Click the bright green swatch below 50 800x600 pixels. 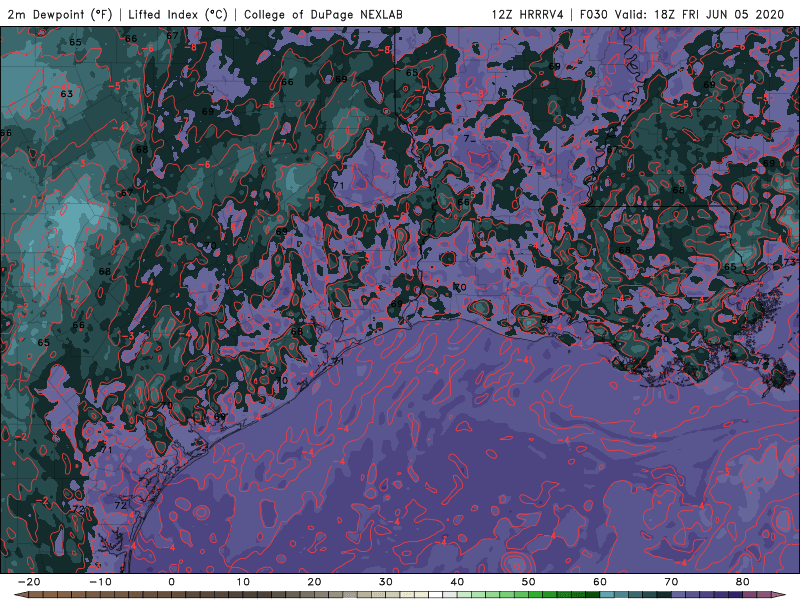pos(536,595)
